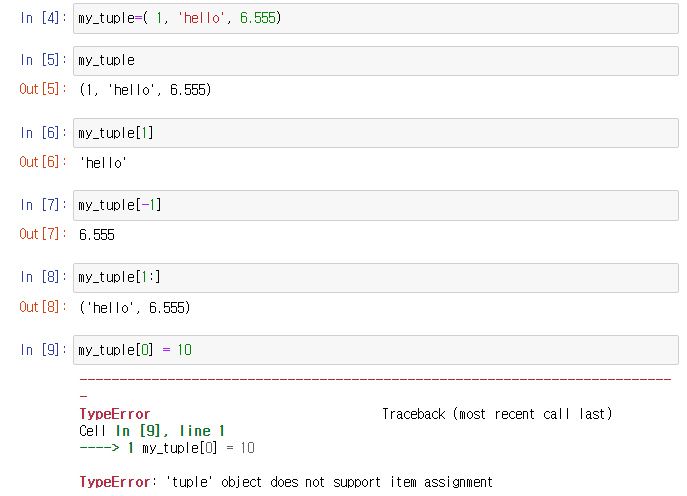Viewport: 687px width, 496px height.
Task: Click the In [8]: prompt label
Action: click(x=43, y=277)
